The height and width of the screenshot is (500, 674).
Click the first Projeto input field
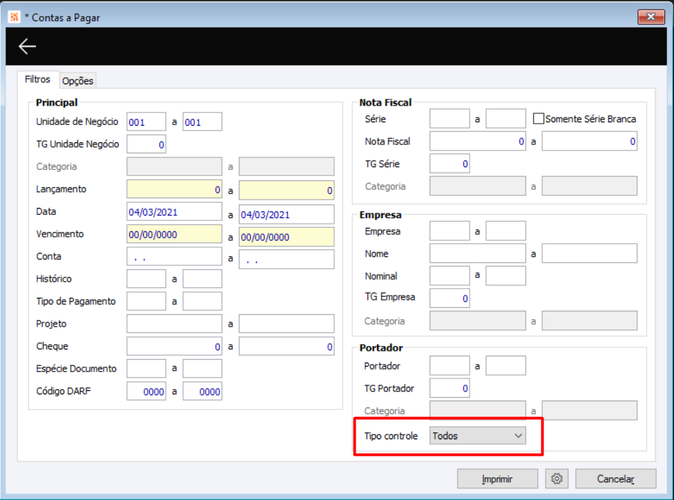(x=174, y=324)
